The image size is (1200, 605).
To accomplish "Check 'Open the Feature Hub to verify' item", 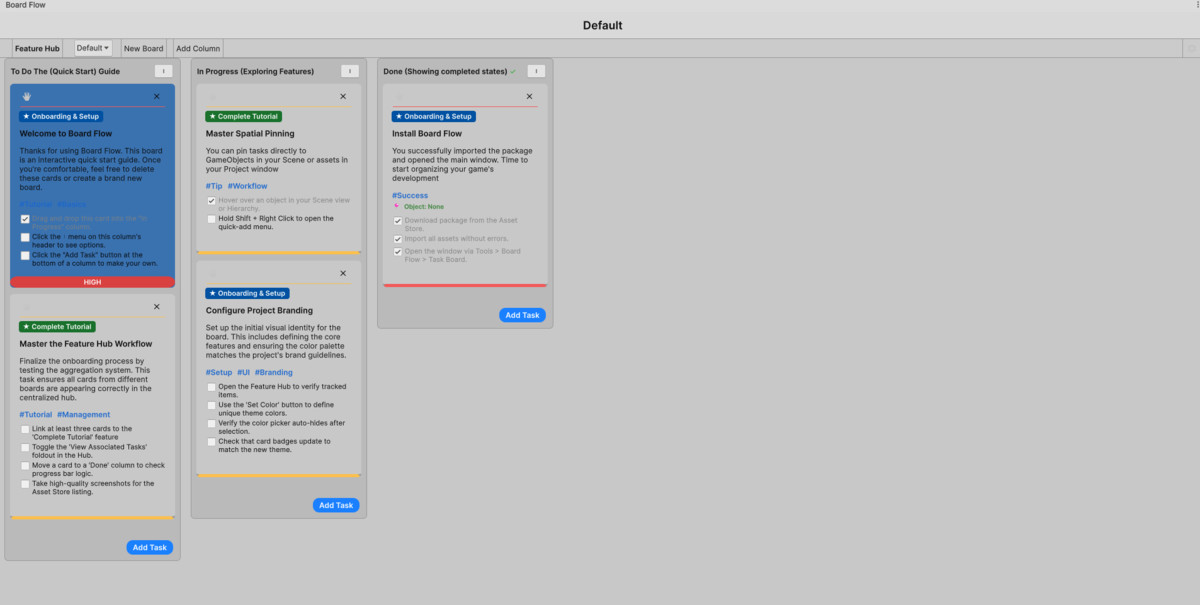I will click(x=212, y=386).
